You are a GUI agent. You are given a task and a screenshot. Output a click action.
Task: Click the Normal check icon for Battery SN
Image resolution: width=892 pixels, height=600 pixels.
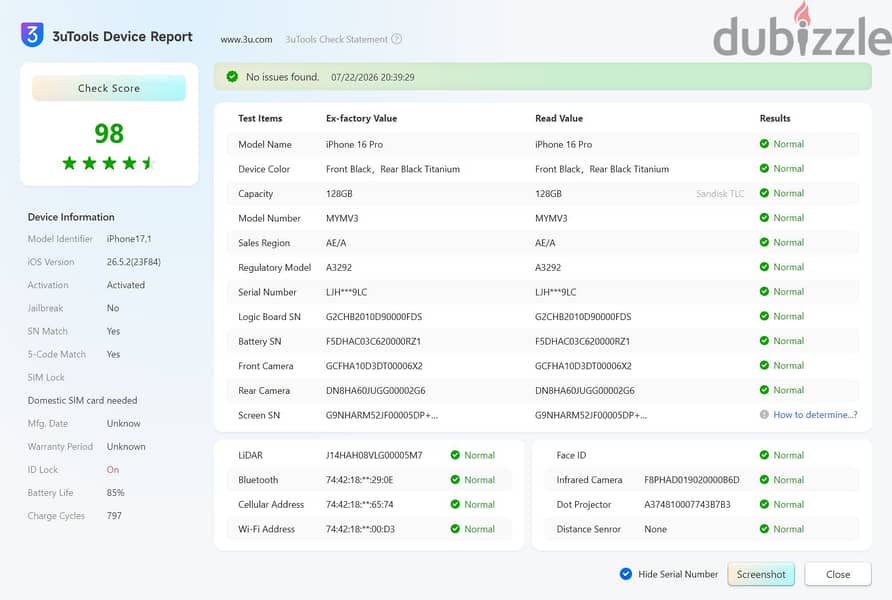[764, 341]
